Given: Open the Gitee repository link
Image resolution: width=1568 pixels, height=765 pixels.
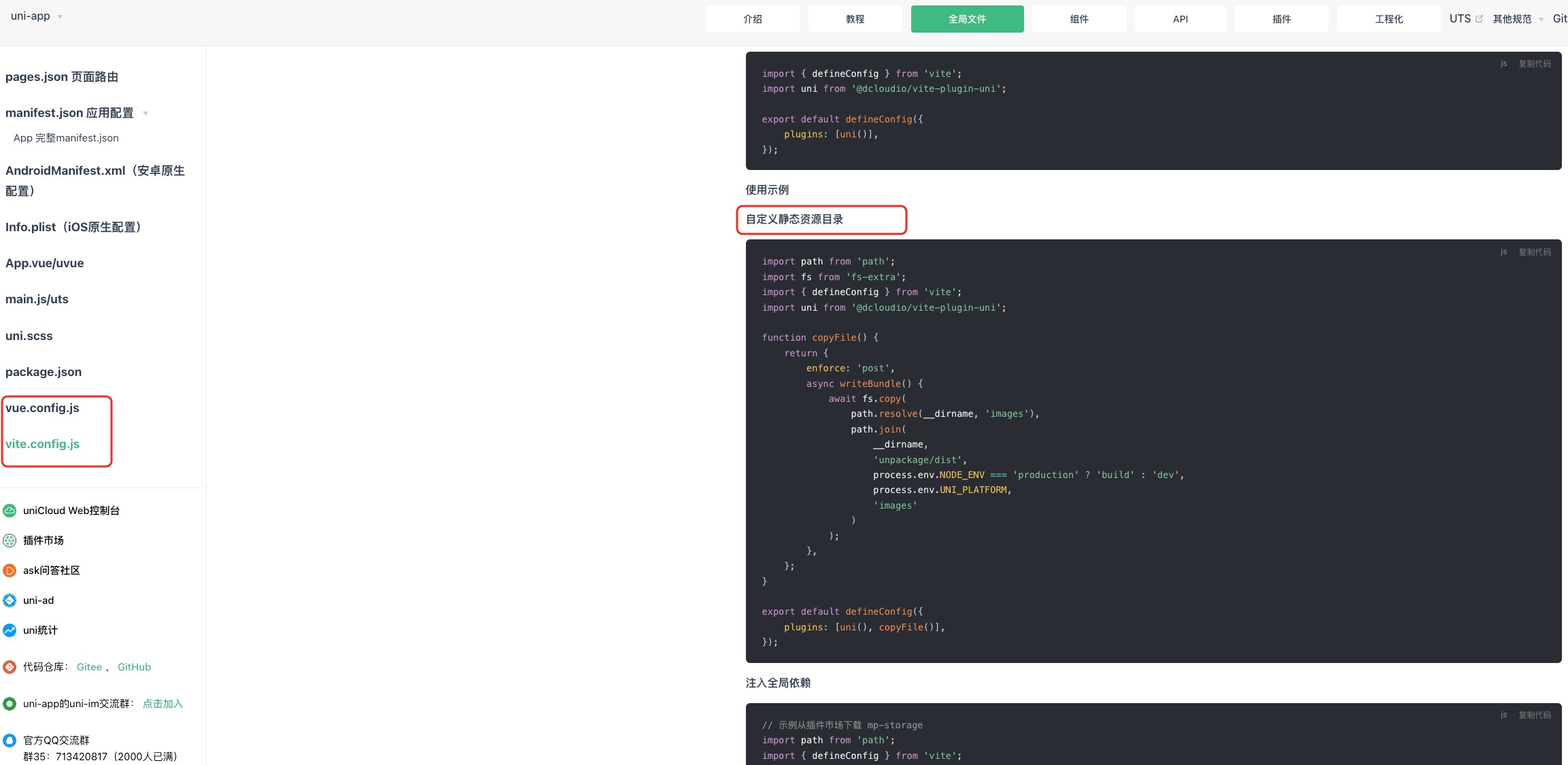Looking at the screenshot, I should tap(89, 667).
